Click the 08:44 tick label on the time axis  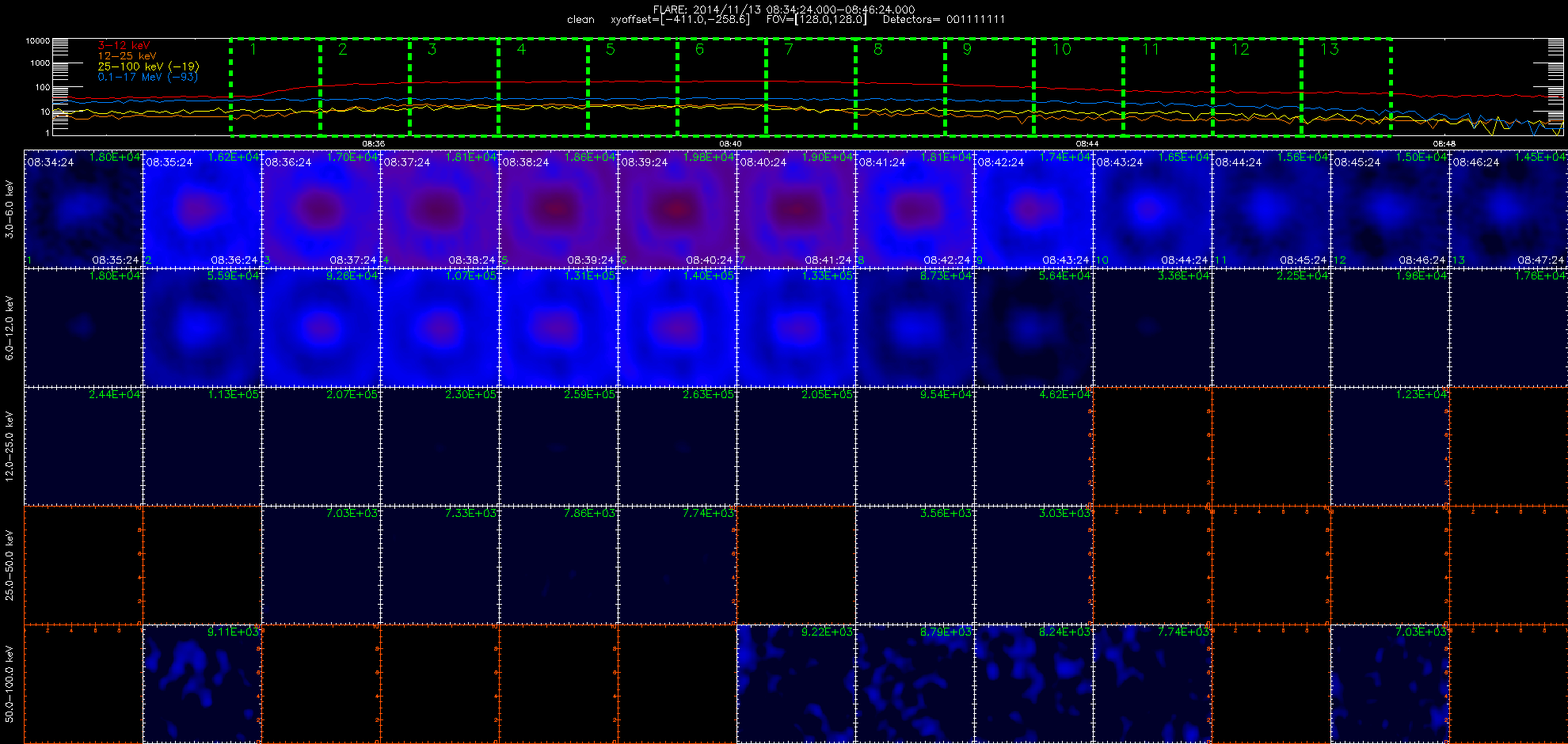1087,144
